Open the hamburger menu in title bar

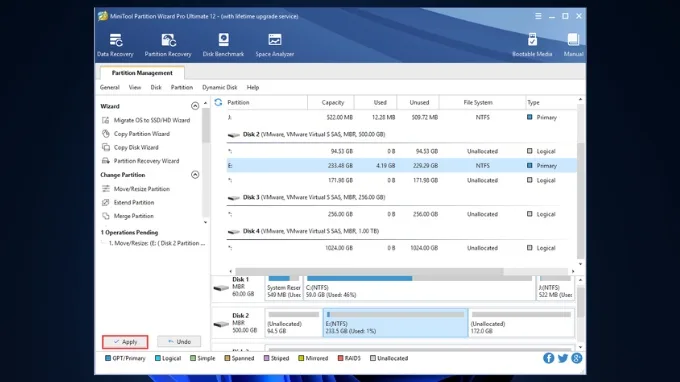pos(538,16)
